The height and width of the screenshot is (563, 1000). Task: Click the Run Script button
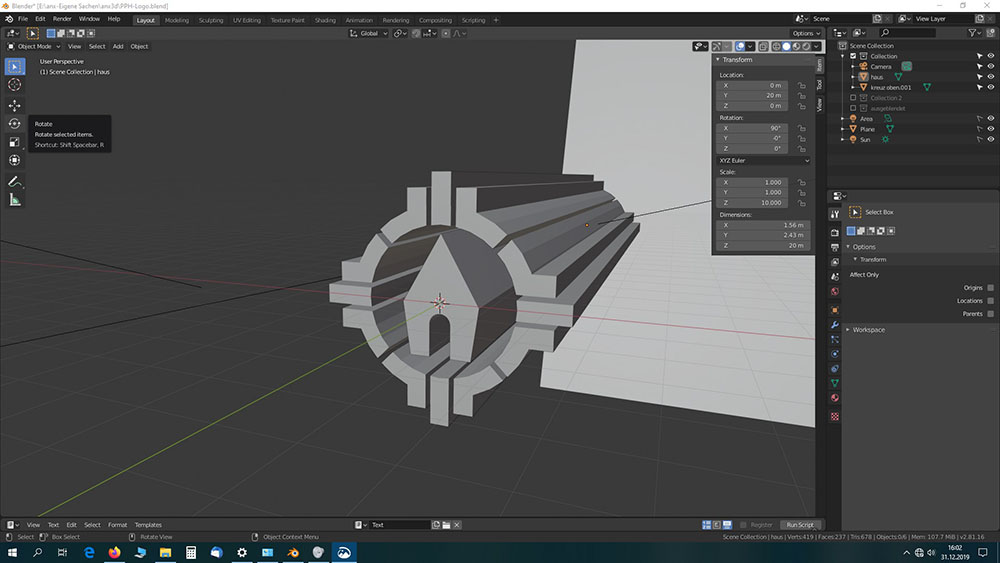[x=799, y=525]
